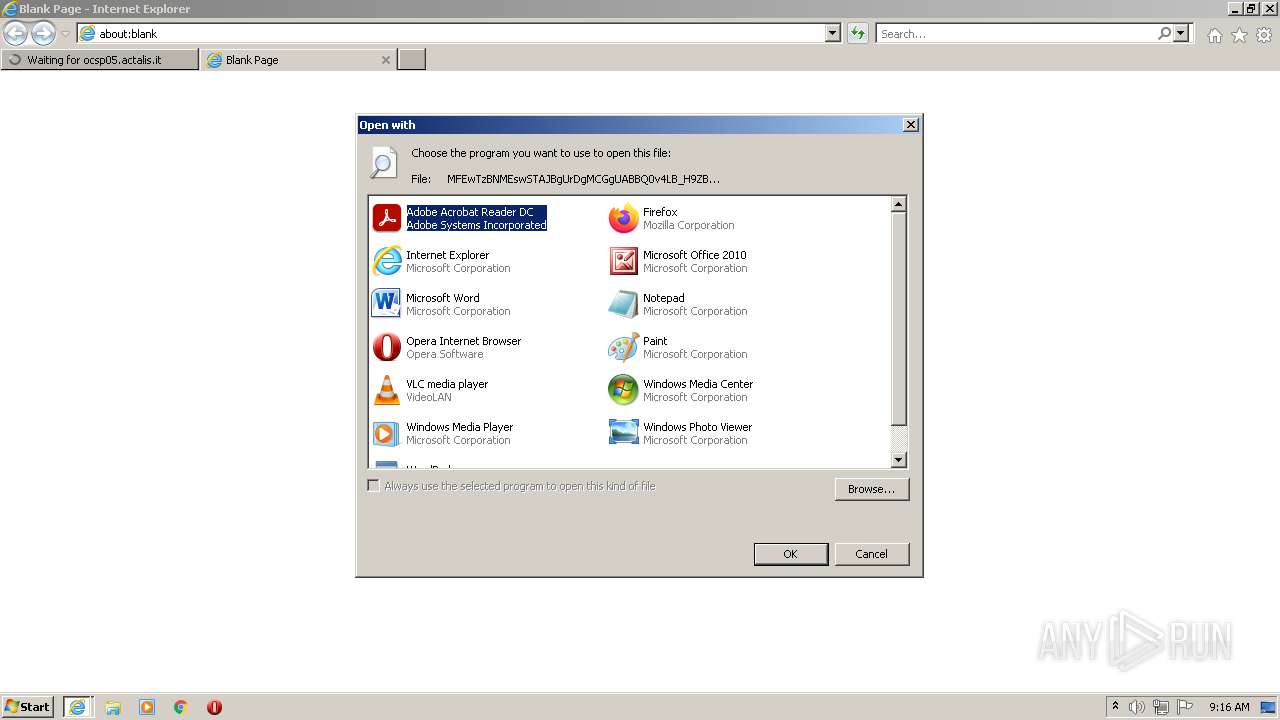The image size is (1280, 720).
Task: Launch Opera from the taskbar
Action: click(214, 707)
